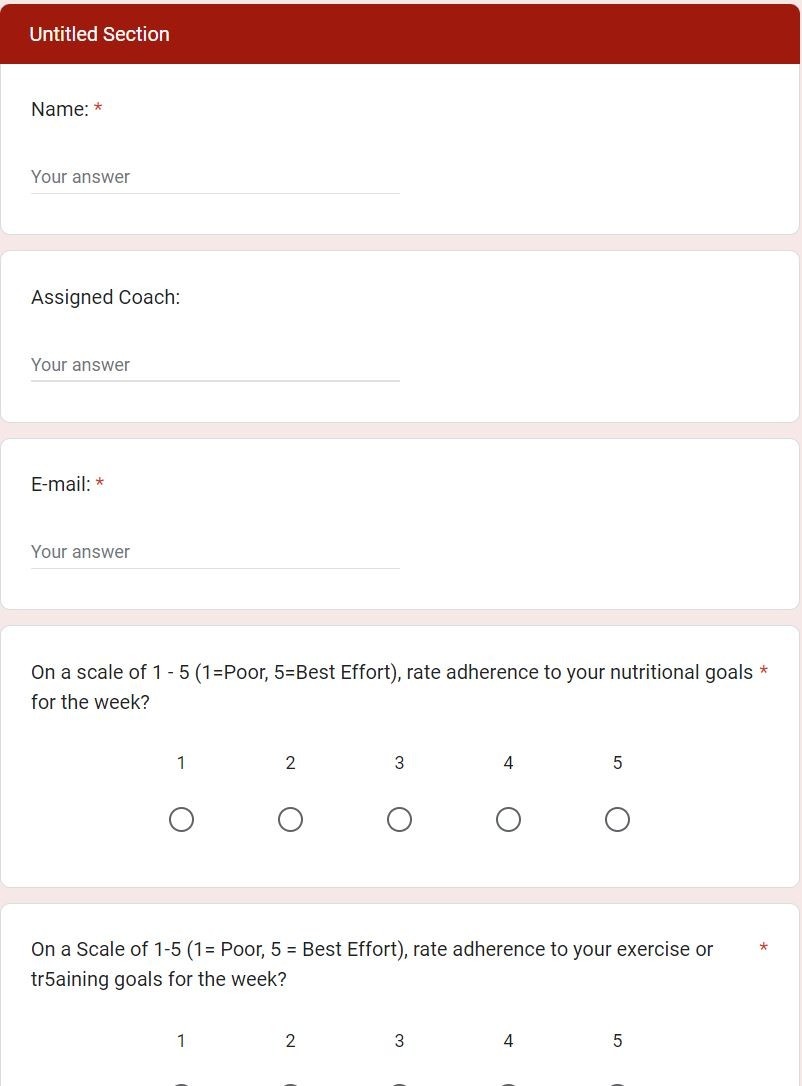Select rating 4 for nutritional goals
This screenshot has height=1086, width=802.
(x=508, y=819)
